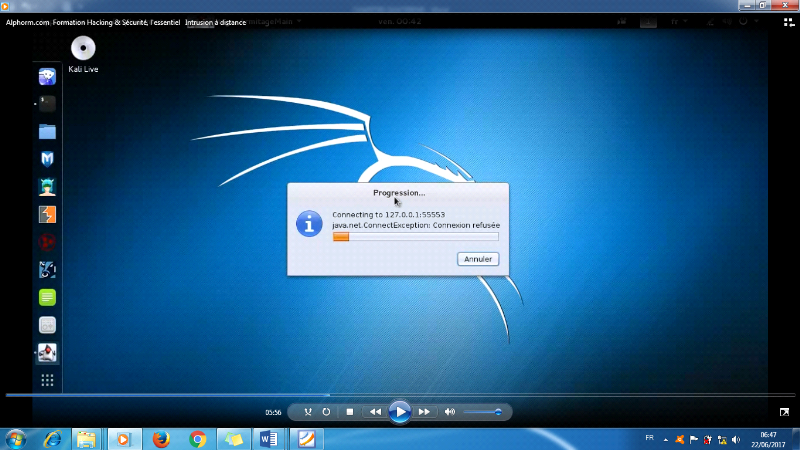
Task: Skip forward with the next button
Action: 424,412
